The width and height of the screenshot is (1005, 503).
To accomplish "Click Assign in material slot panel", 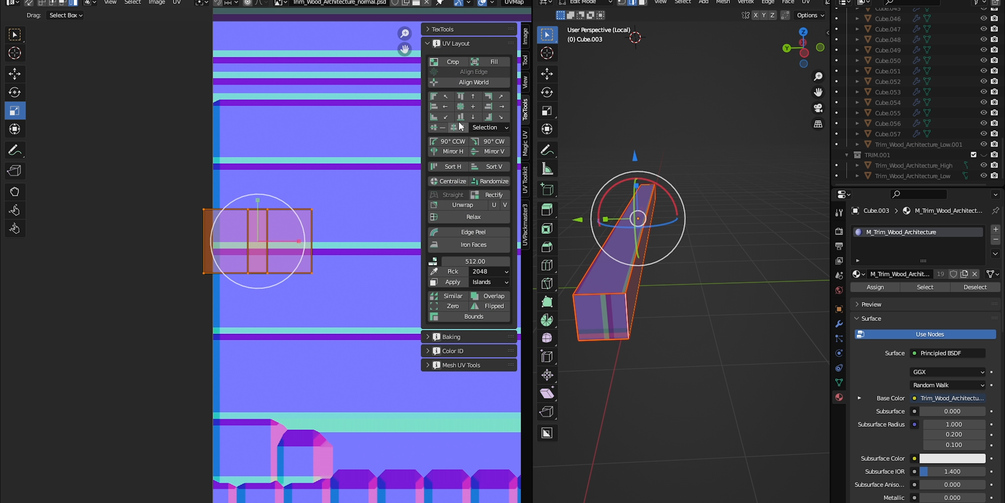I will [875, 287].
